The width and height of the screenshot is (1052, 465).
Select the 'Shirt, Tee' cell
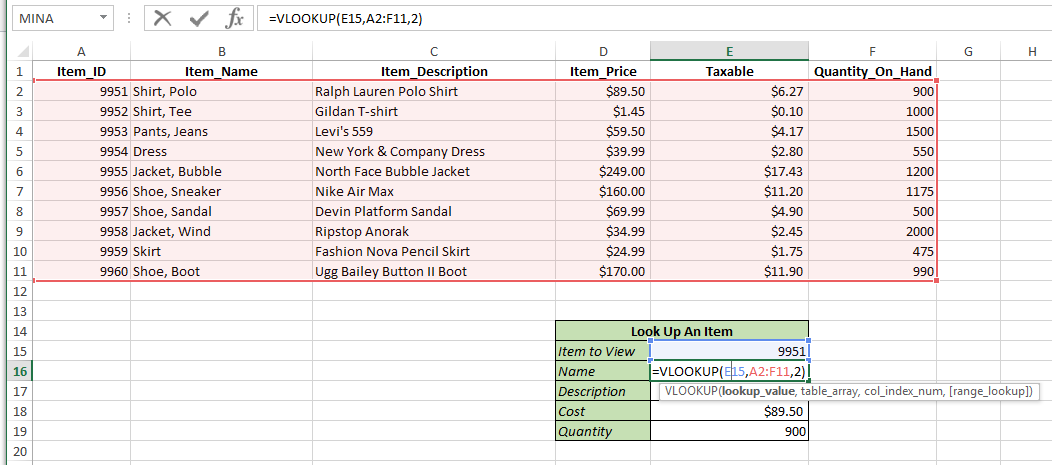click(221, 111)
